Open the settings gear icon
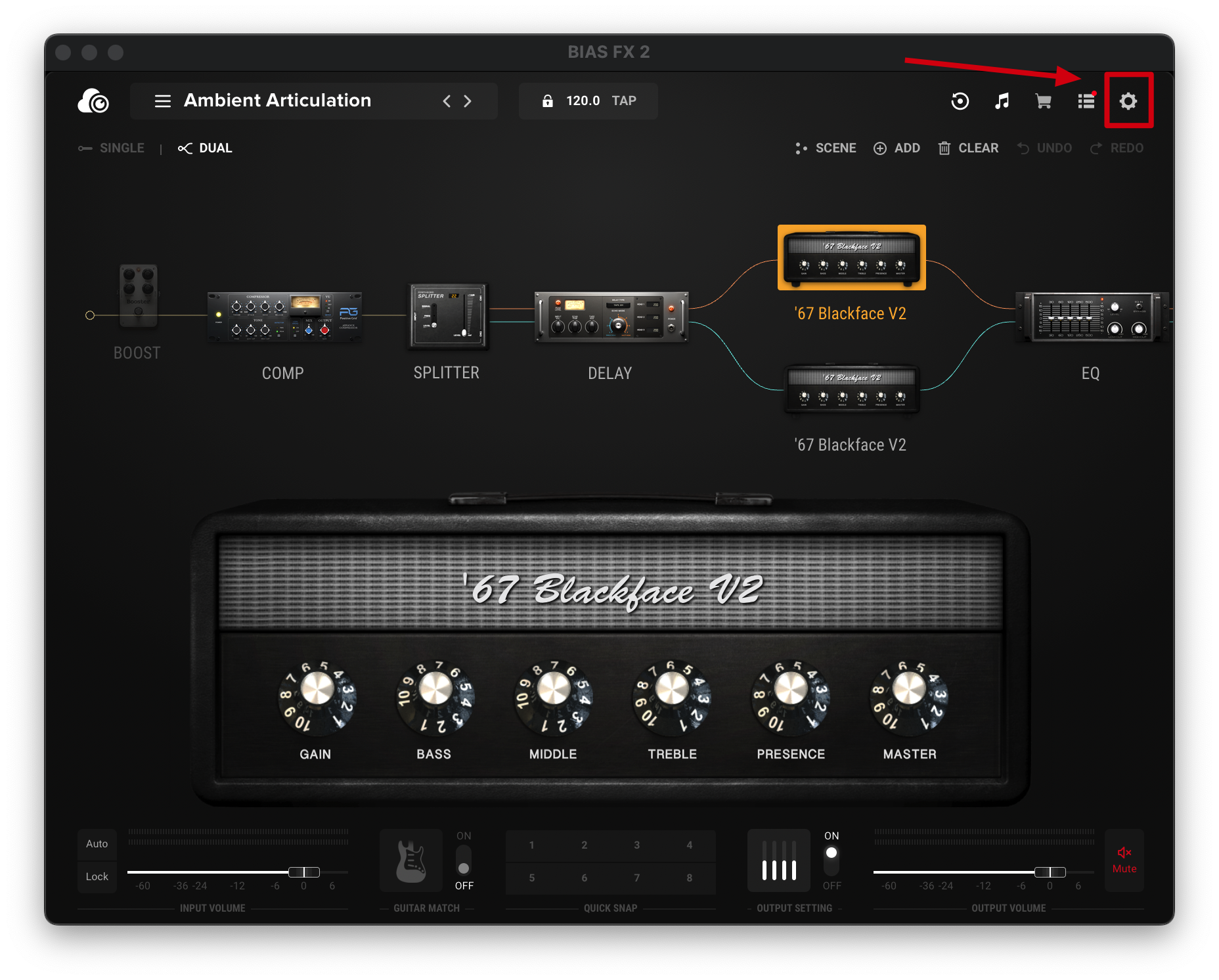This screenshot has width=1219, height=980. coord(1128,101)
